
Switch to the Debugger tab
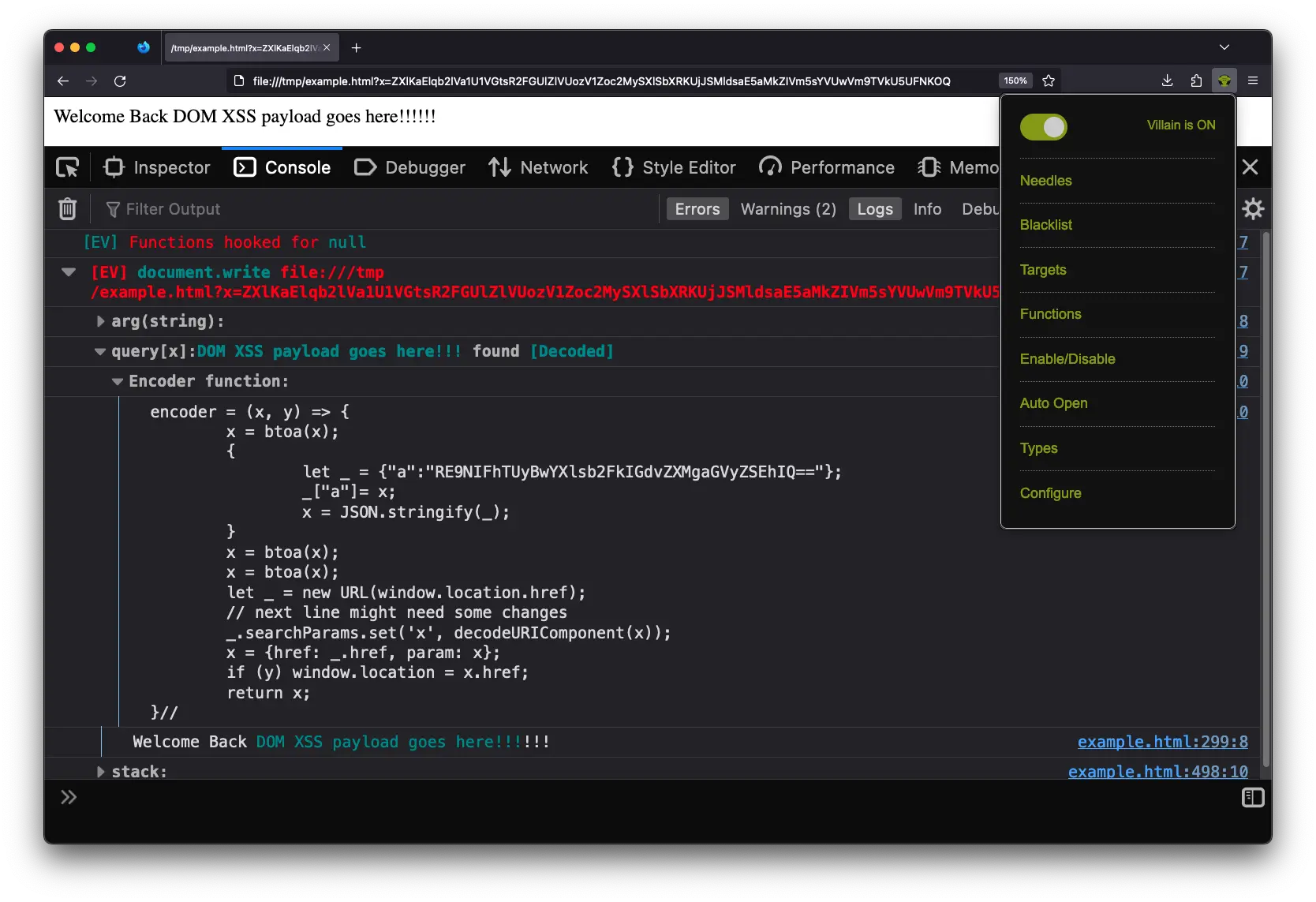pyautogui.click(x=410, y=167)
